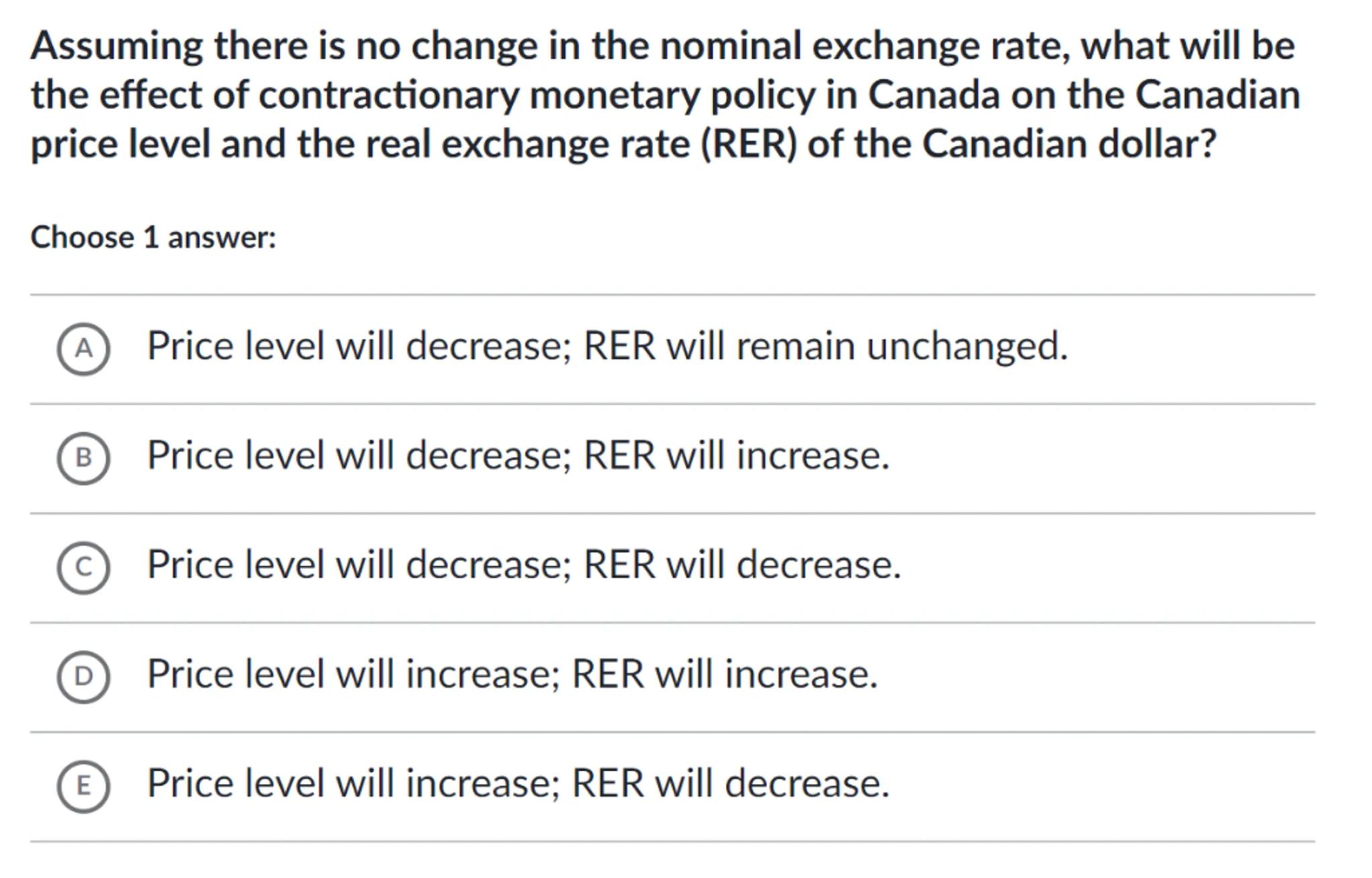The height and width of the screenshot is (878, 1372).
Task: Click the "Choose 1 answer:" label
Action: (153, 238)
